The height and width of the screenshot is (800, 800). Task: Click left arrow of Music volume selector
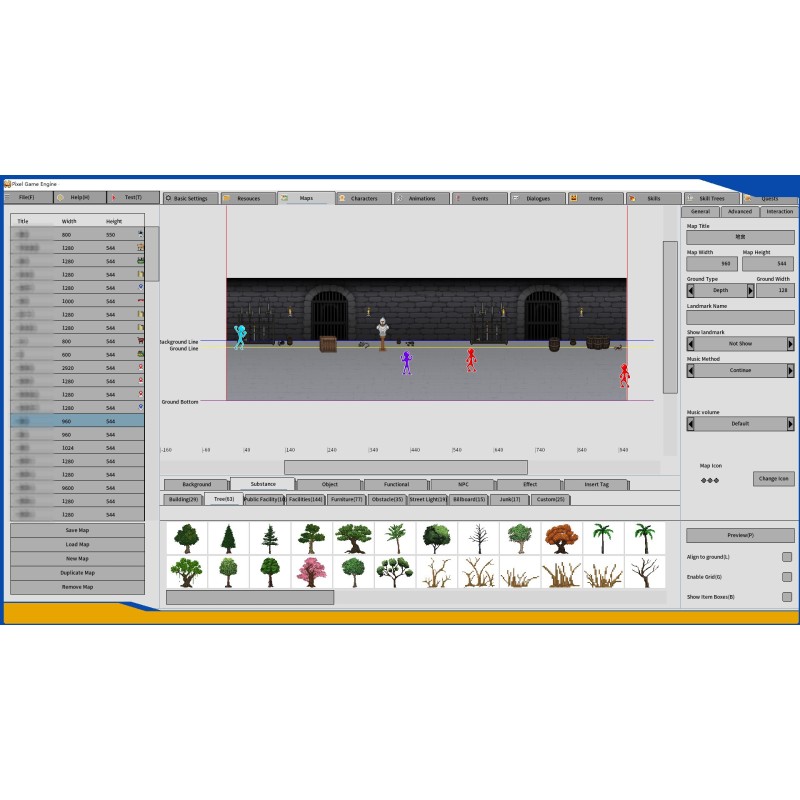(x=691, y=424)
